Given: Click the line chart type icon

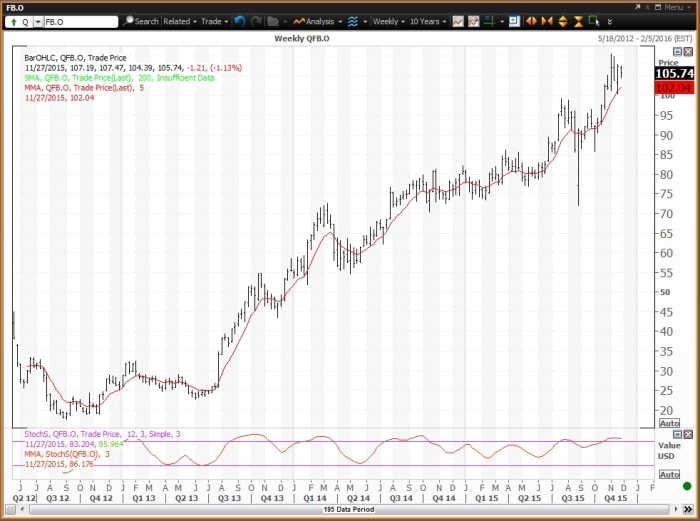Looking at the screenshot, I should 458,21.
